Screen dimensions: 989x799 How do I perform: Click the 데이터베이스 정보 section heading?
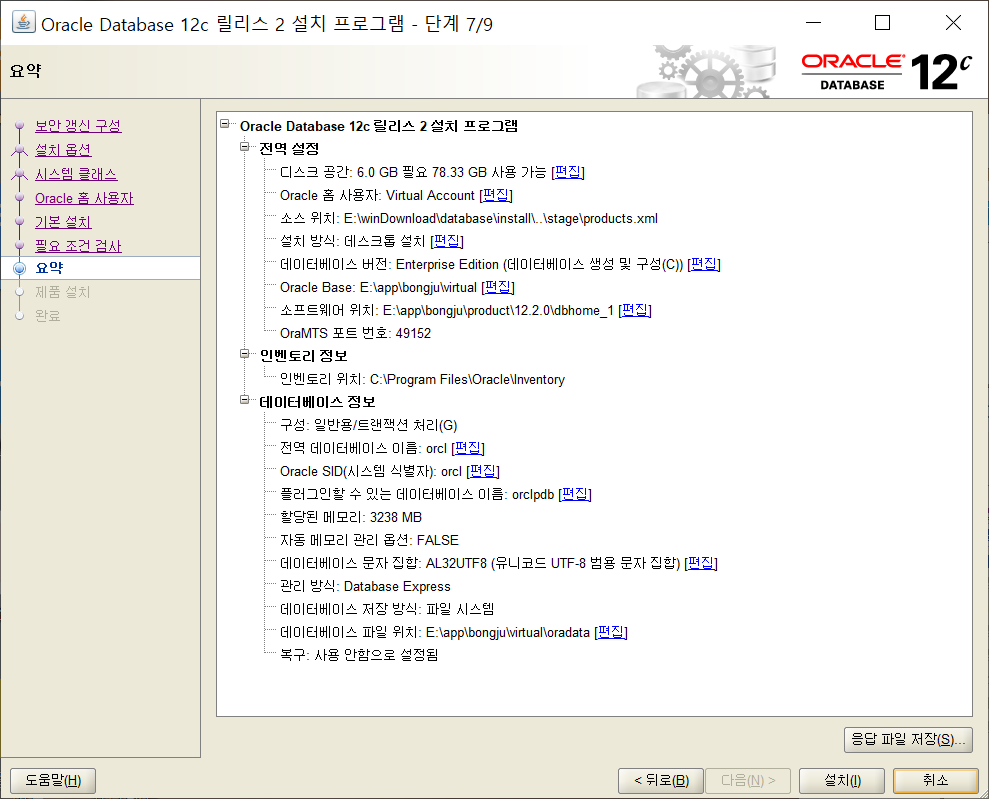[317, 402]
